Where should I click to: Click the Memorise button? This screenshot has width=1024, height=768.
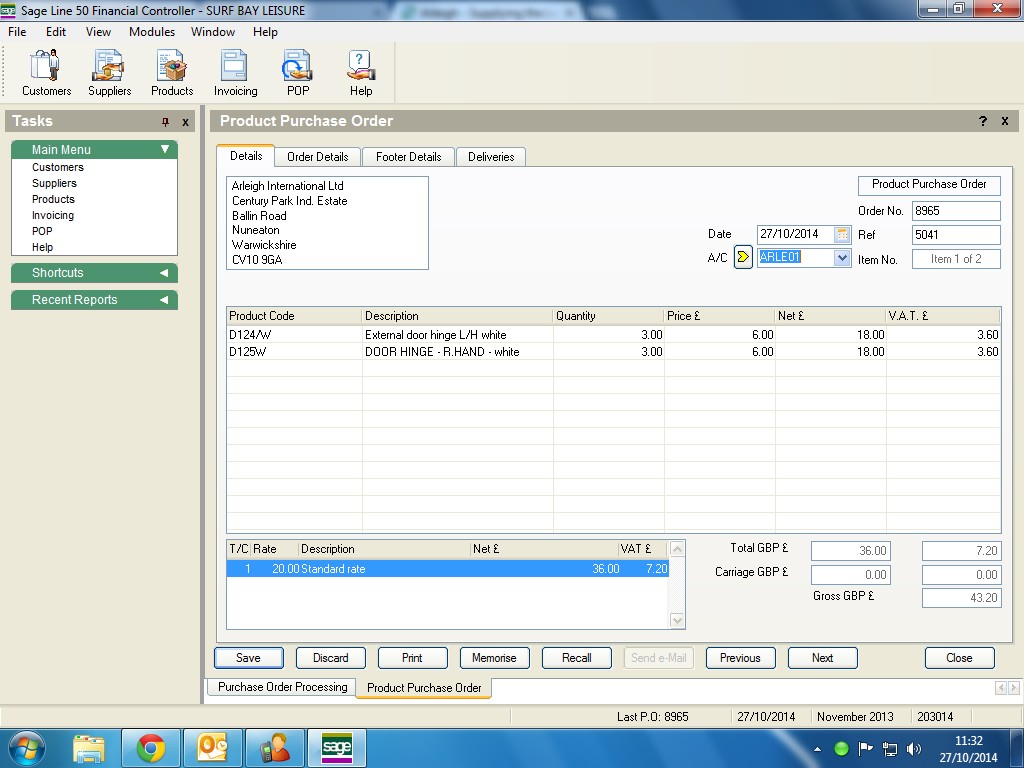tap(494, 658)
